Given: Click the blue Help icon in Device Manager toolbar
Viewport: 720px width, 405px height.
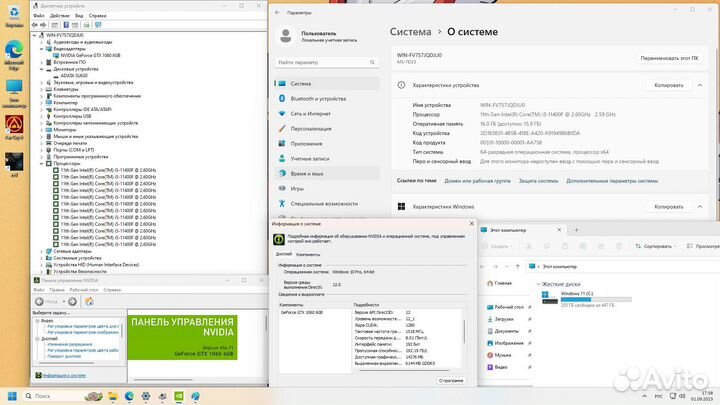Looking at the screenshot, I should 66,25.
